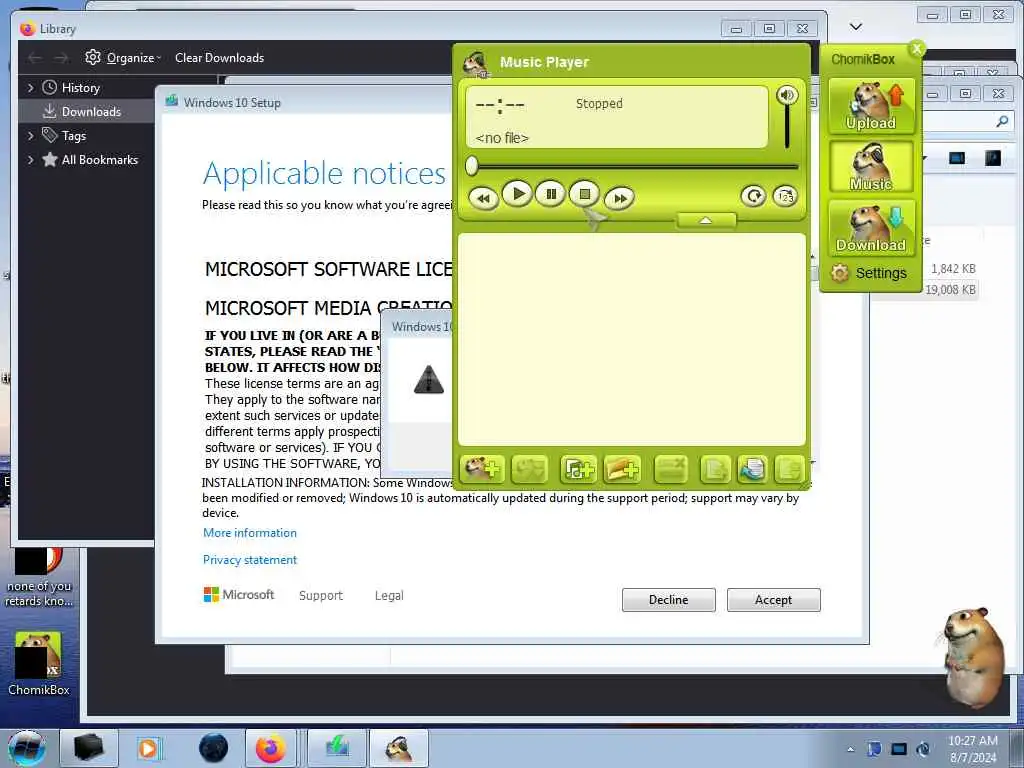Mute the Music Player speaker icon
Screen dimensions: 1024x768
(787, 95)
